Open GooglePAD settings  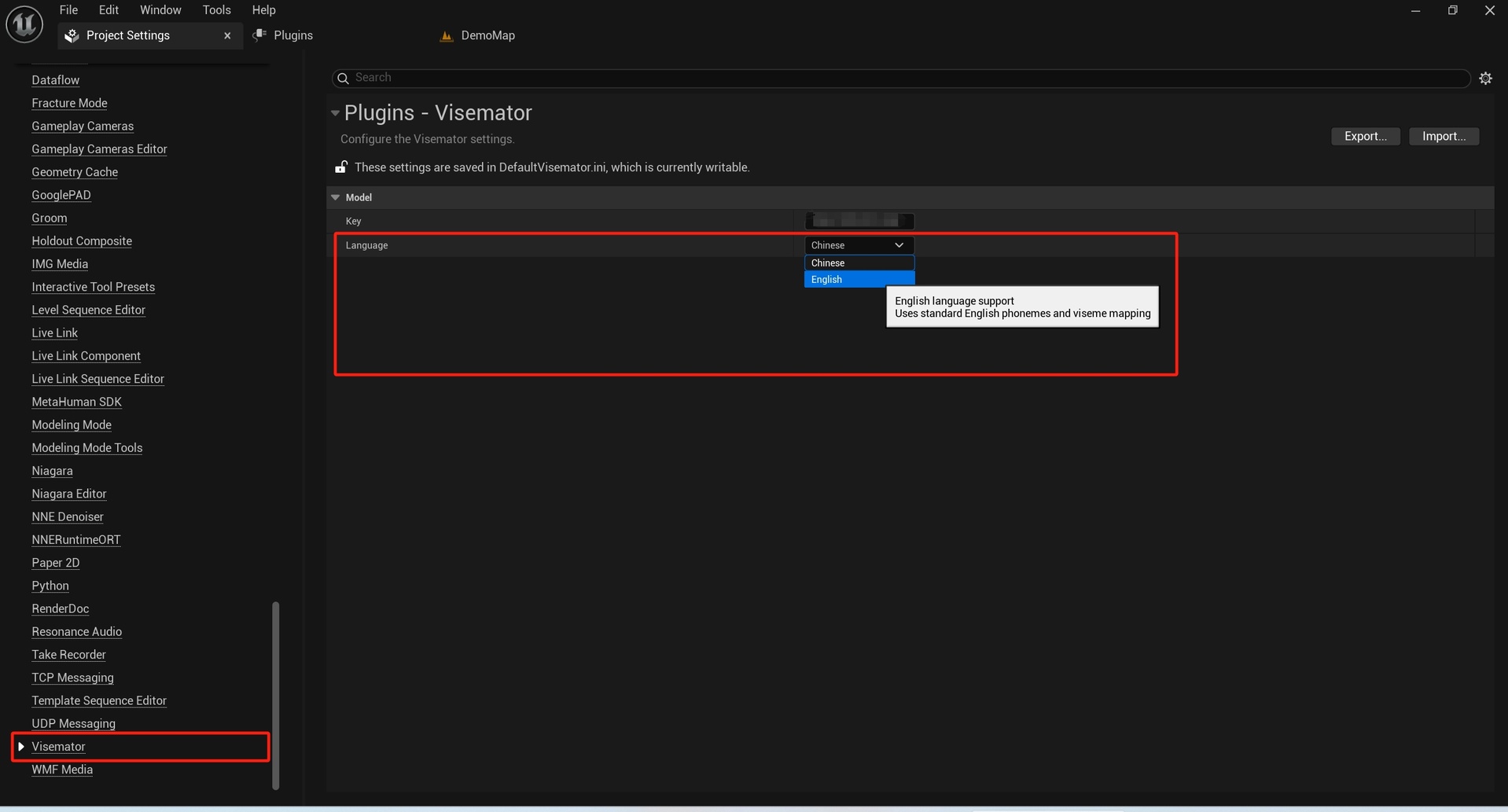[61, 195]
